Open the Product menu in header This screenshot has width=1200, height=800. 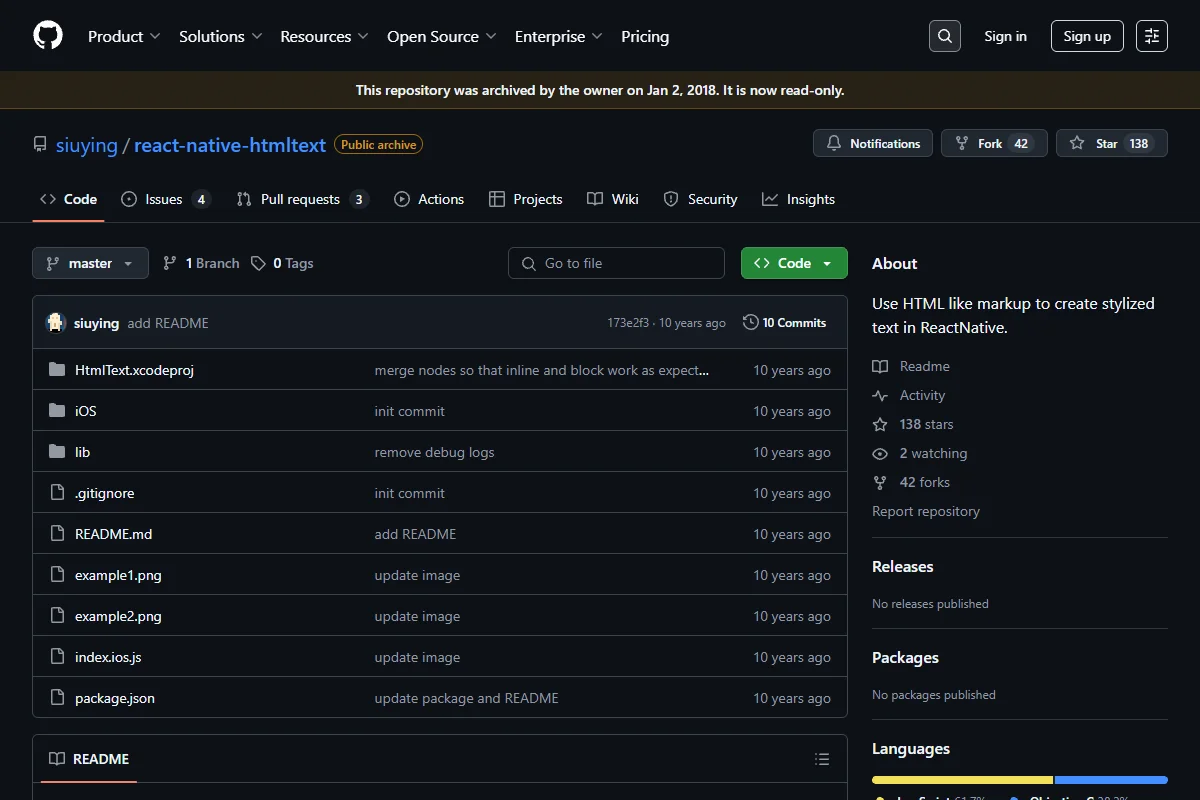click(x=124, y=36)
